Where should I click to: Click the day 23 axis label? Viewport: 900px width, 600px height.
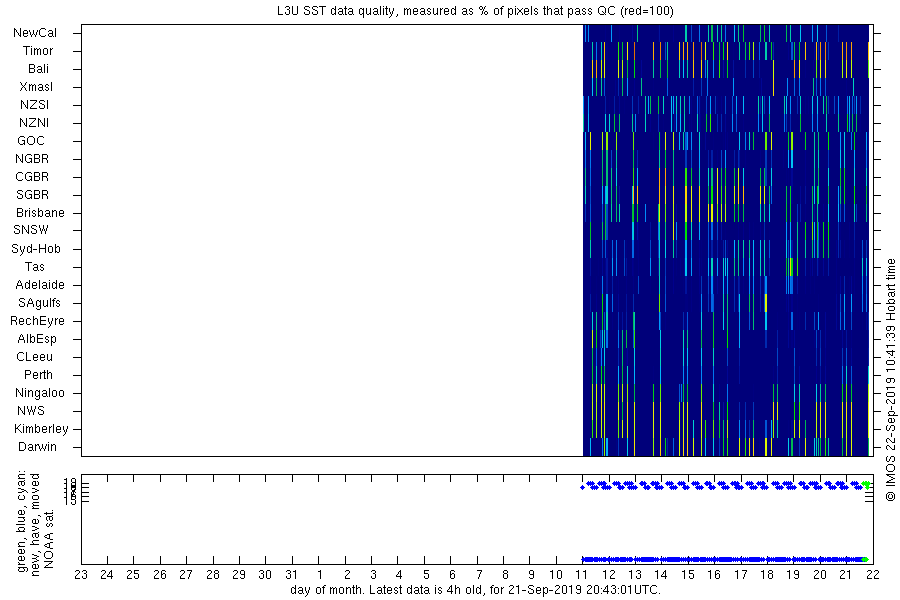click(x=81, y=575)
